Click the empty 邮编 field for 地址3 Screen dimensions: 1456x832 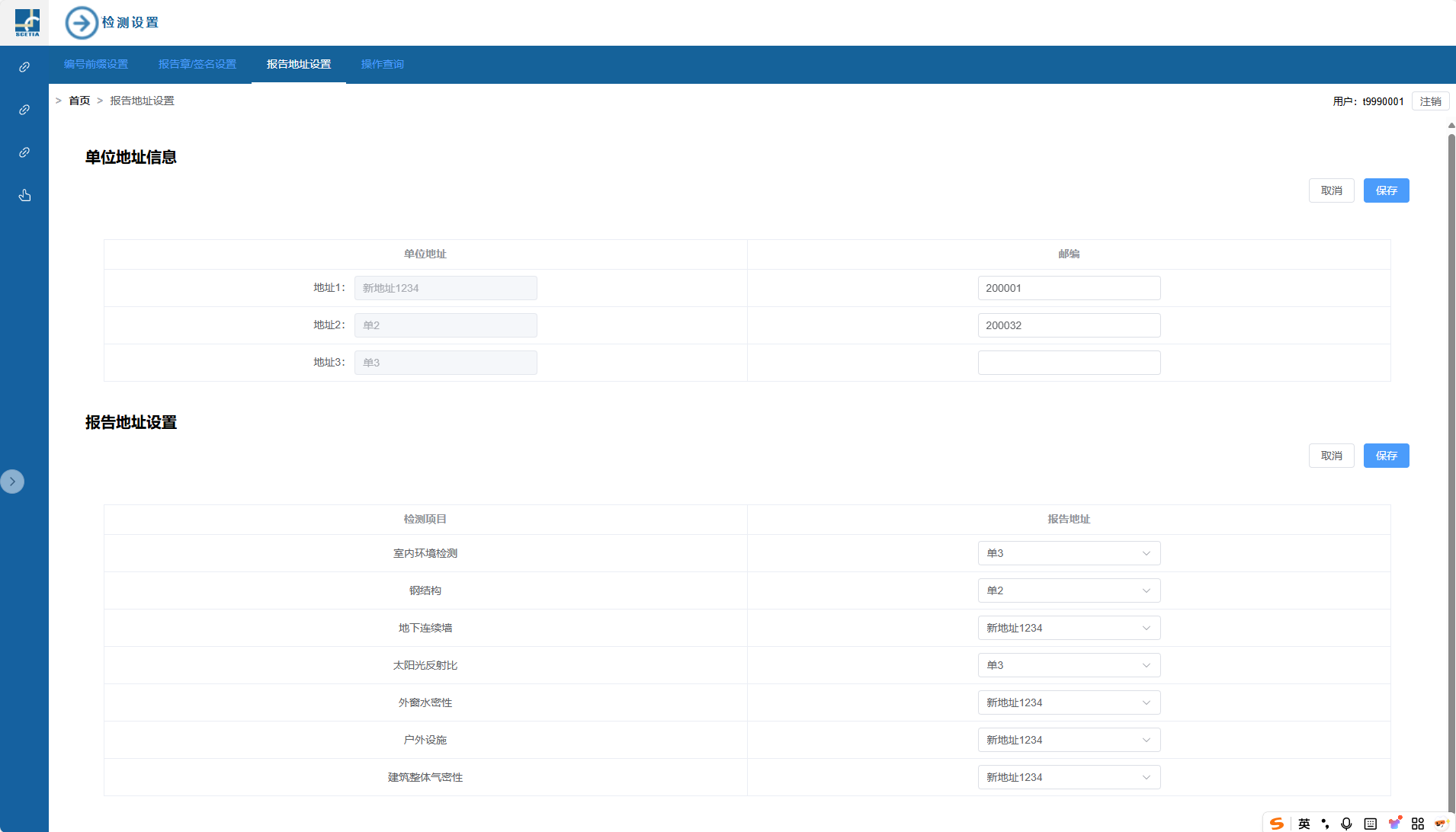click(1069, 363)
